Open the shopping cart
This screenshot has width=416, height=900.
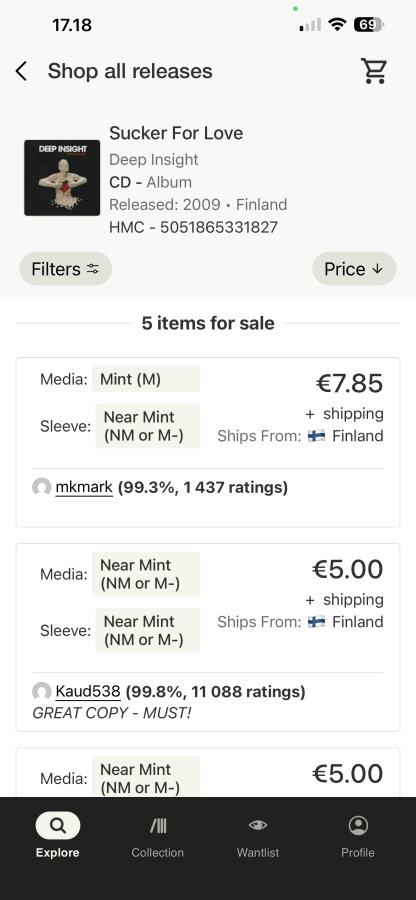374,71
